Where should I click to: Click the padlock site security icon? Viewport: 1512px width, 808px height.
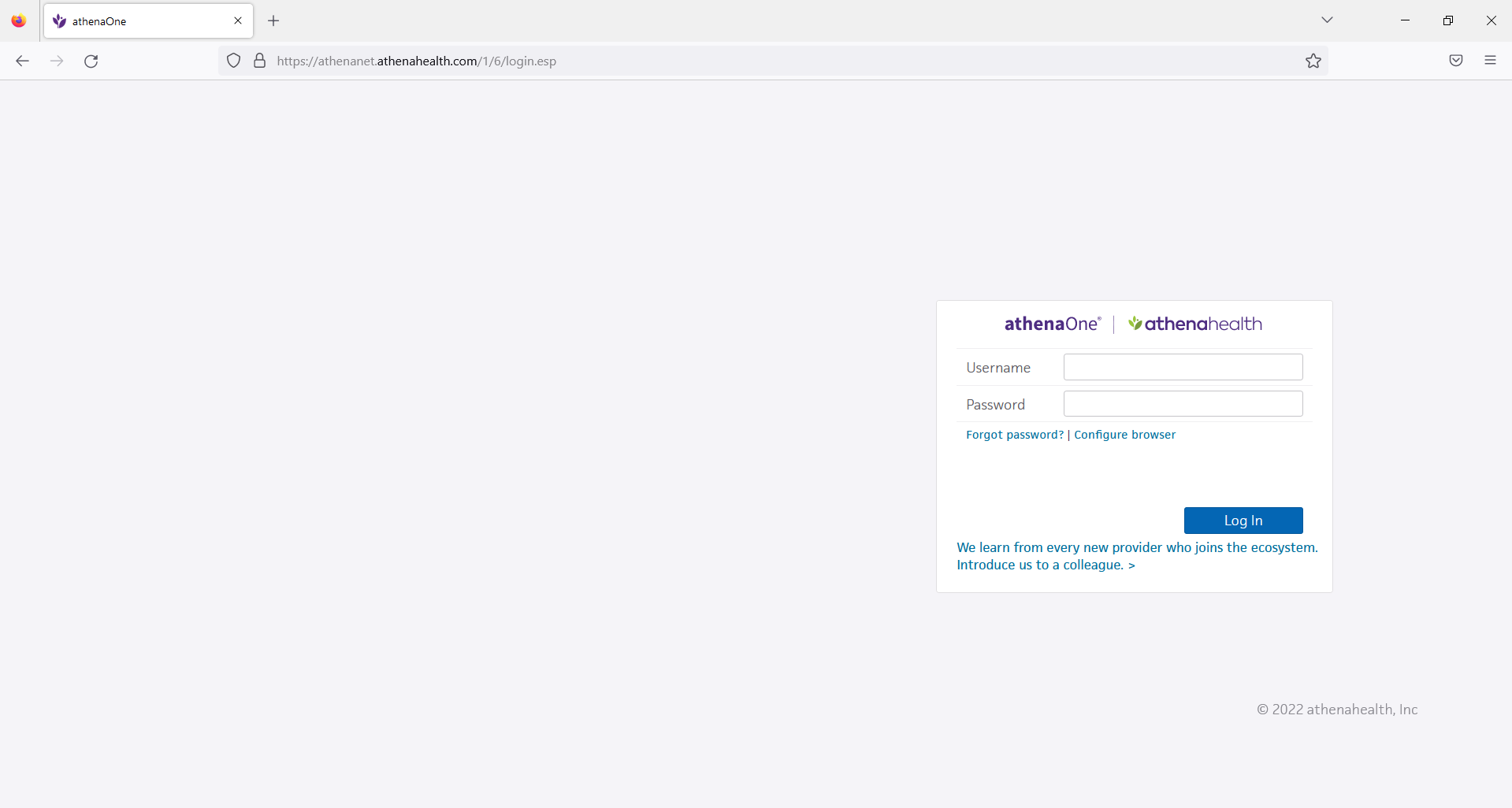tap(259, 60)
